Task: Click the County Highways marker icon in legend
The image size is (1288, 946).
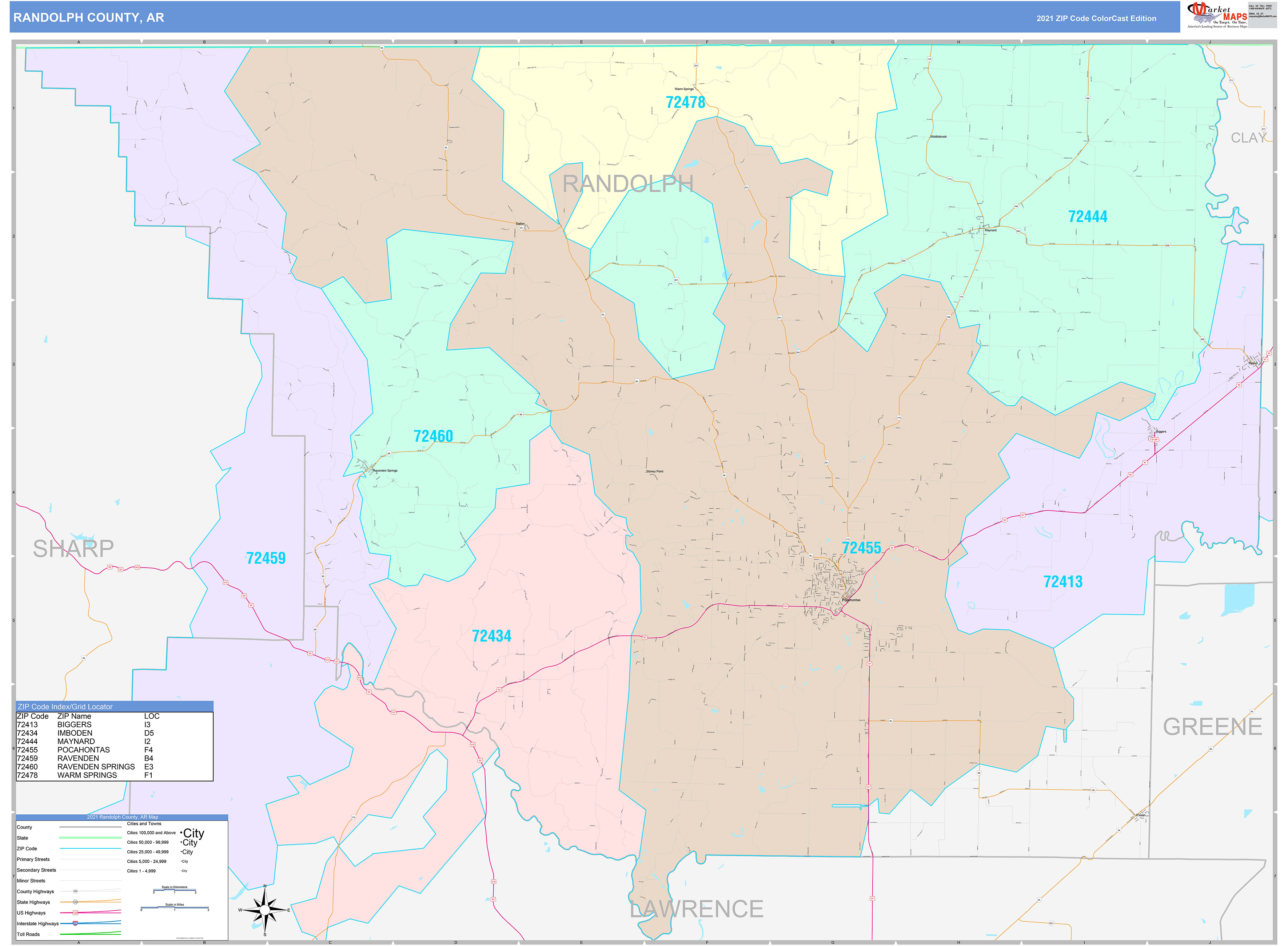Action: pos(76,891)
